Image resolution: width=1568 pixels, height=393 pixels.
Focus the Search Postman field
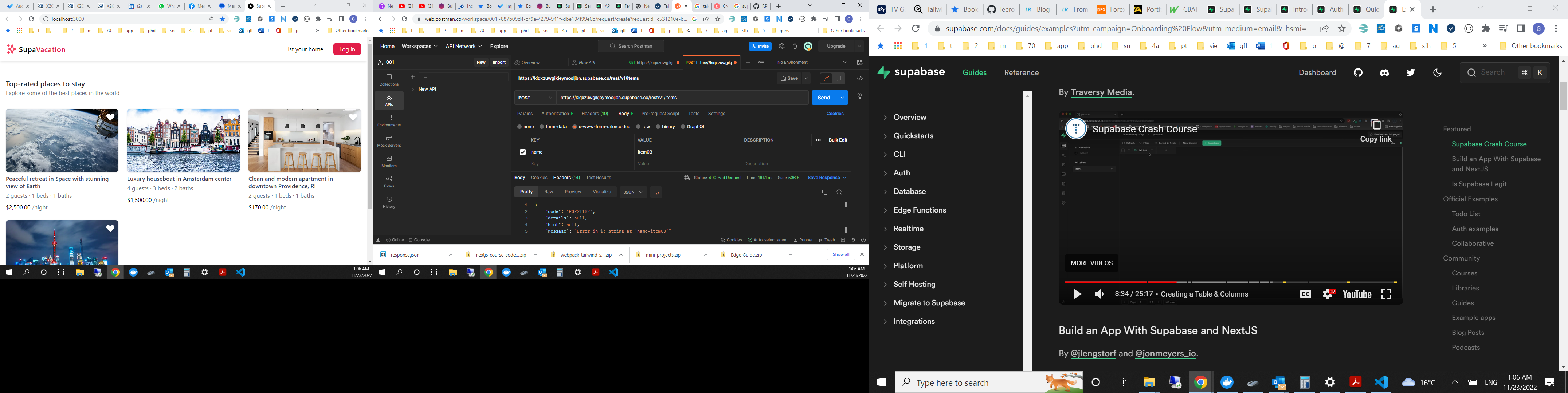631,46
